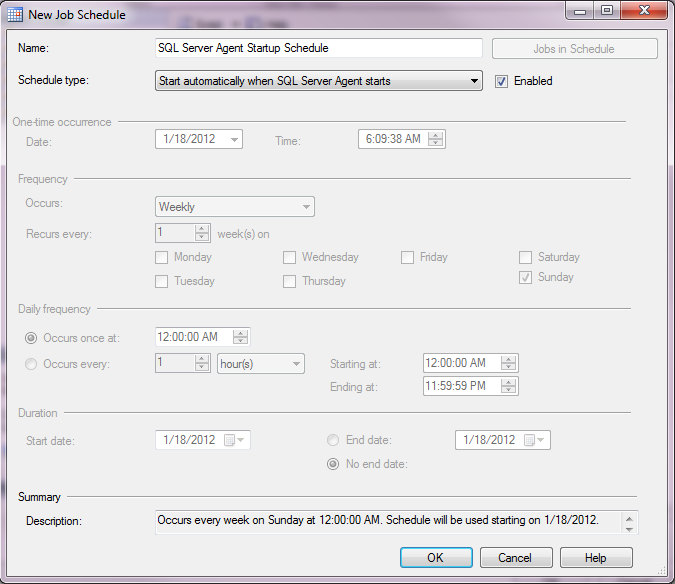The image size is (675, 584).
Task: Check the Friday checkbox
Action: pyautogui.click(x=407, y=257)
